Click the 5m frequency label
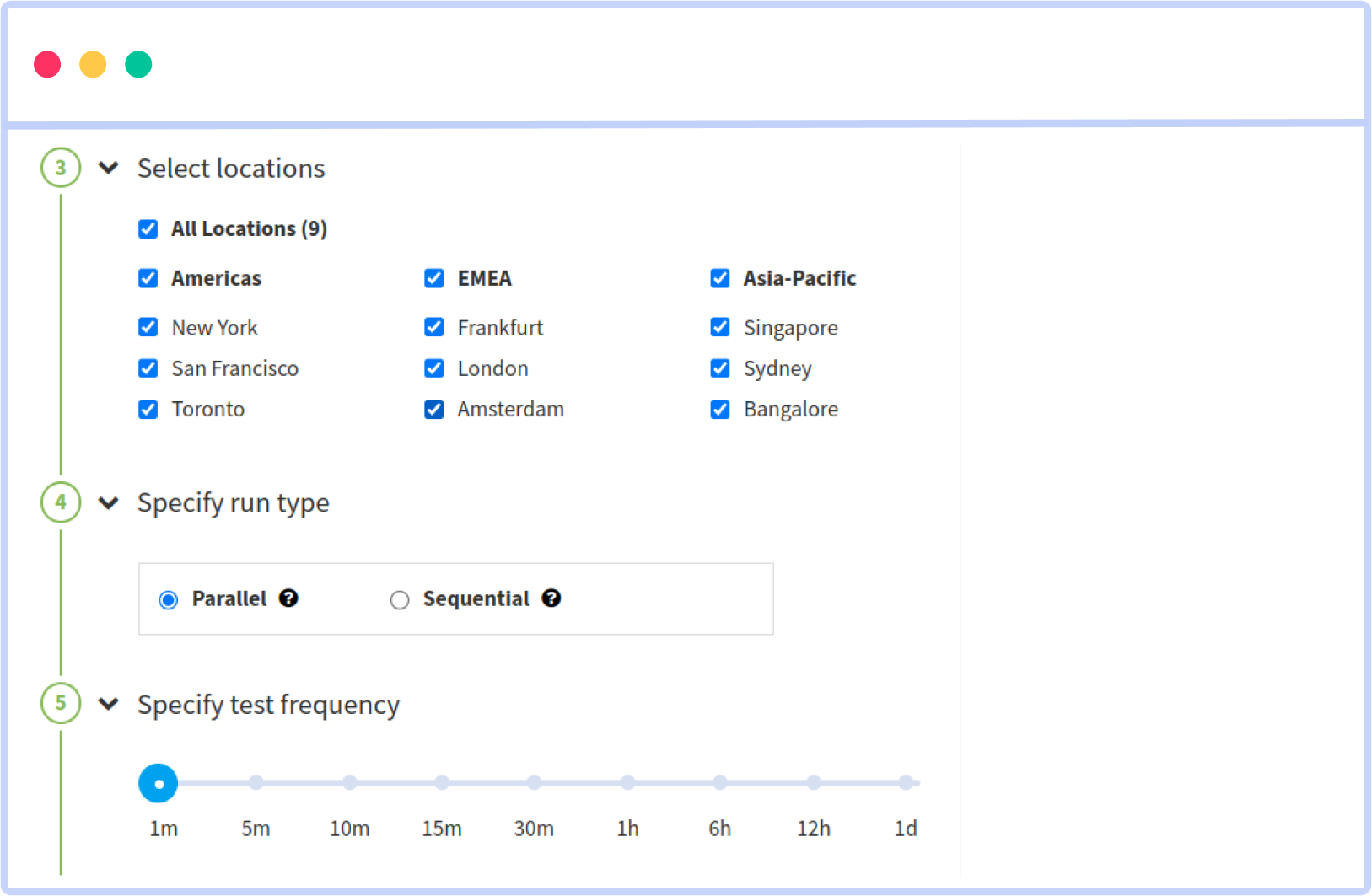This screenshot has height=896, width=1372. coord(256,829)
